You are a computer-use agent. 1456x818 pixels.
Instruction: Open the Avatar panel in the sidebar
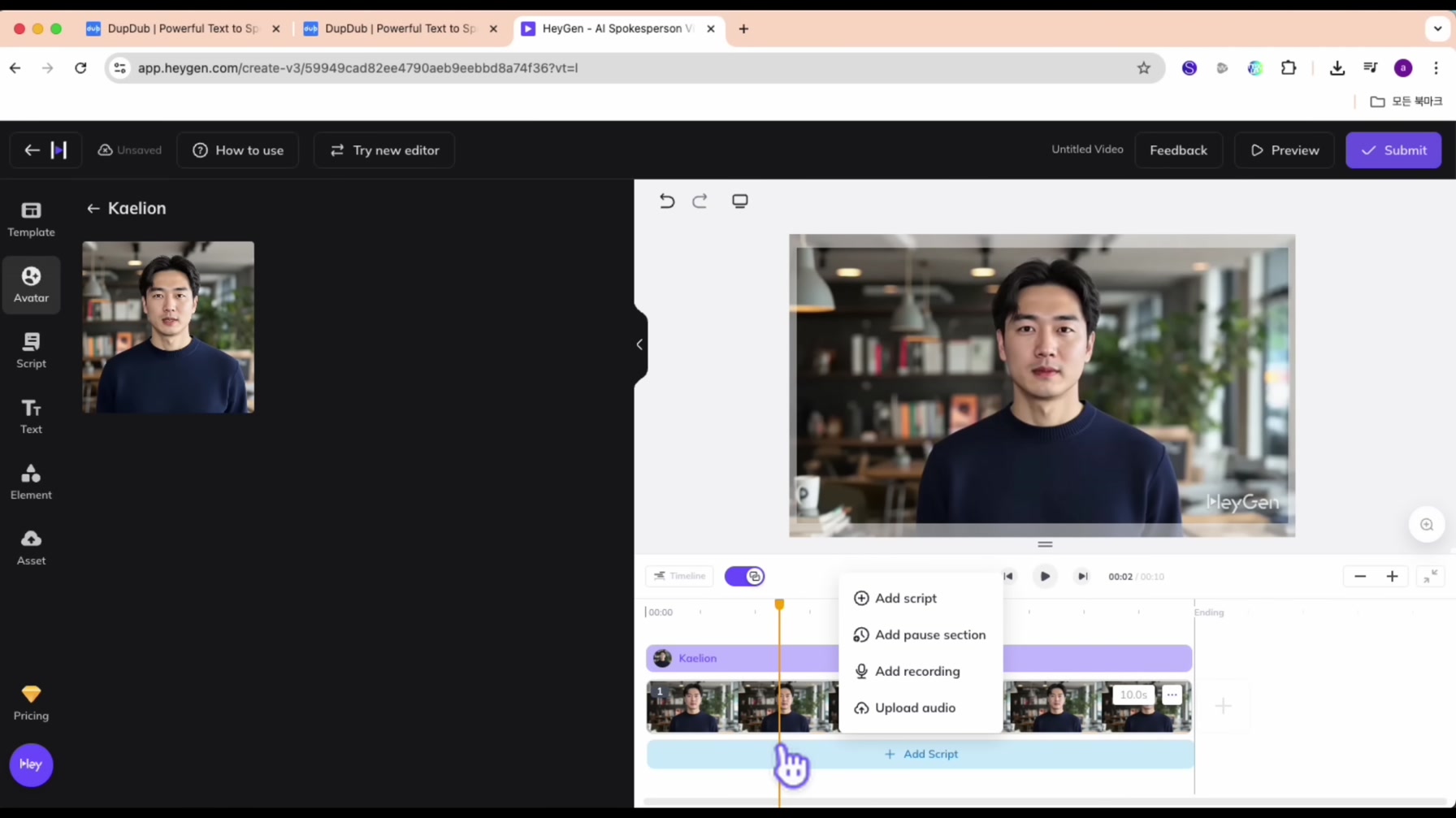[x=31, y=285]
